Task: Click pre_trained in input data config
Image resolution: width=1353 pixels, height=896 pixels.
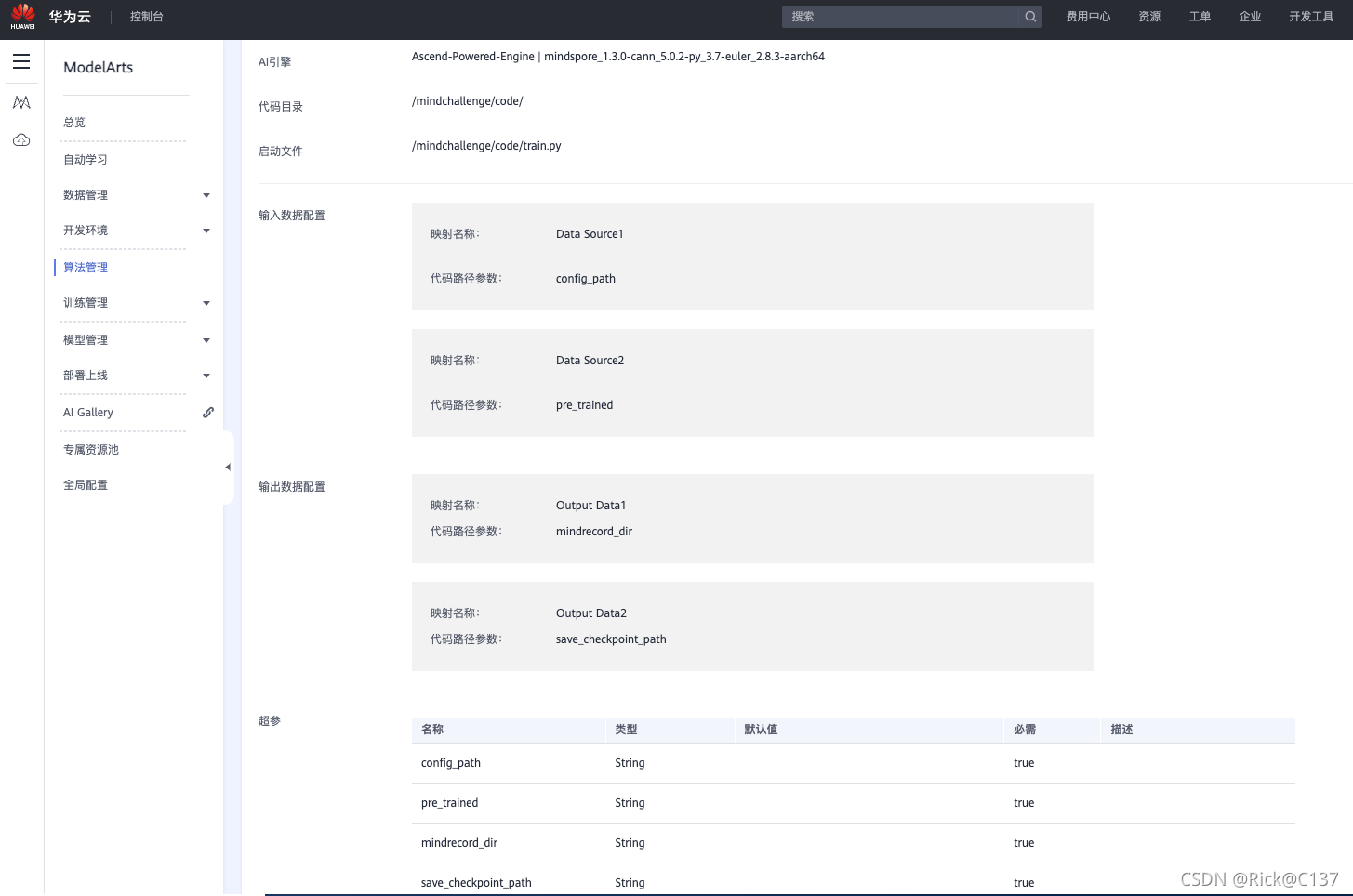Action: coord(585,405)
